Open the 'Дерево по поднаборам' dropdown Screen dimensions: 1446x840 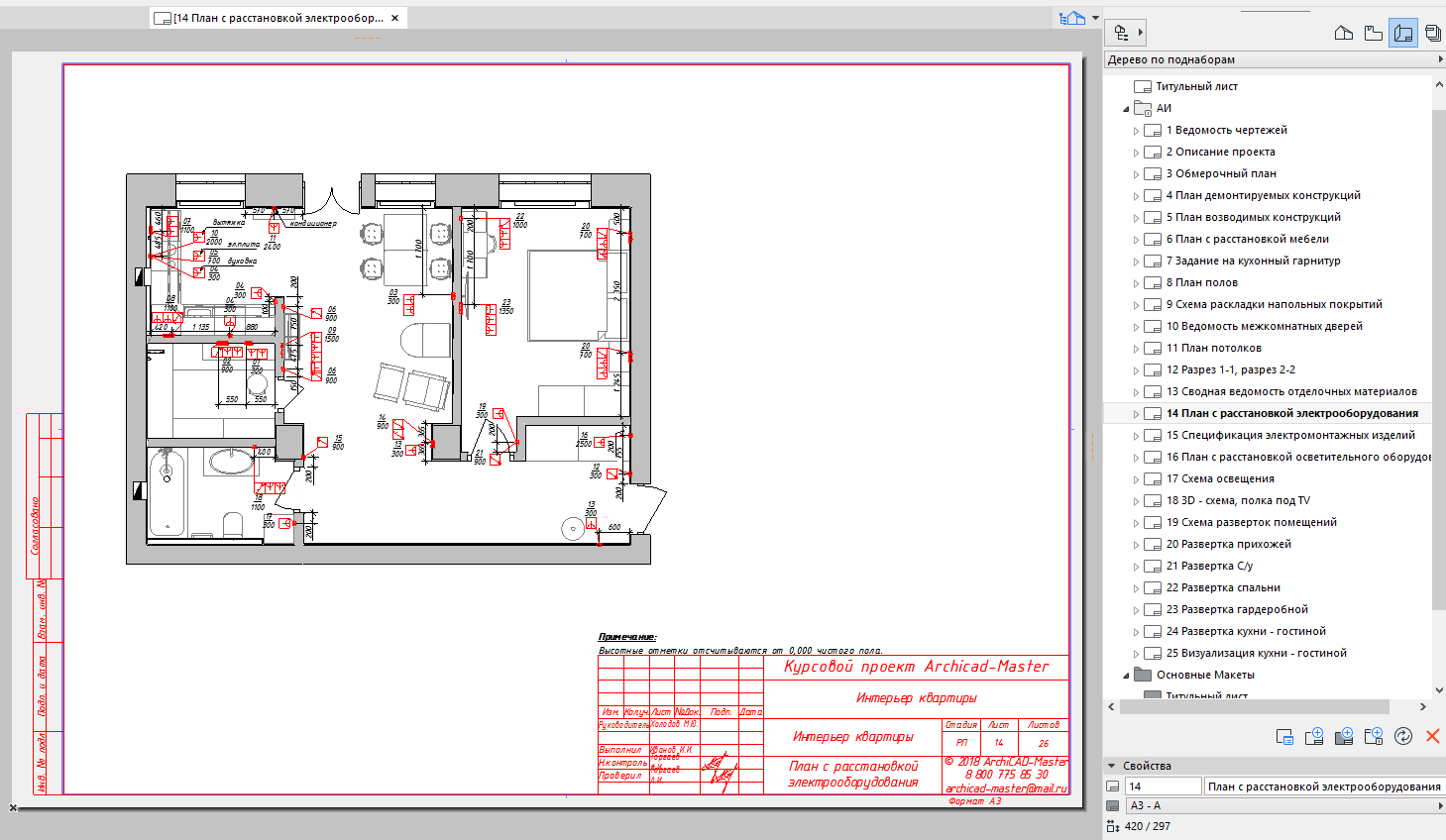(1275, 59)
